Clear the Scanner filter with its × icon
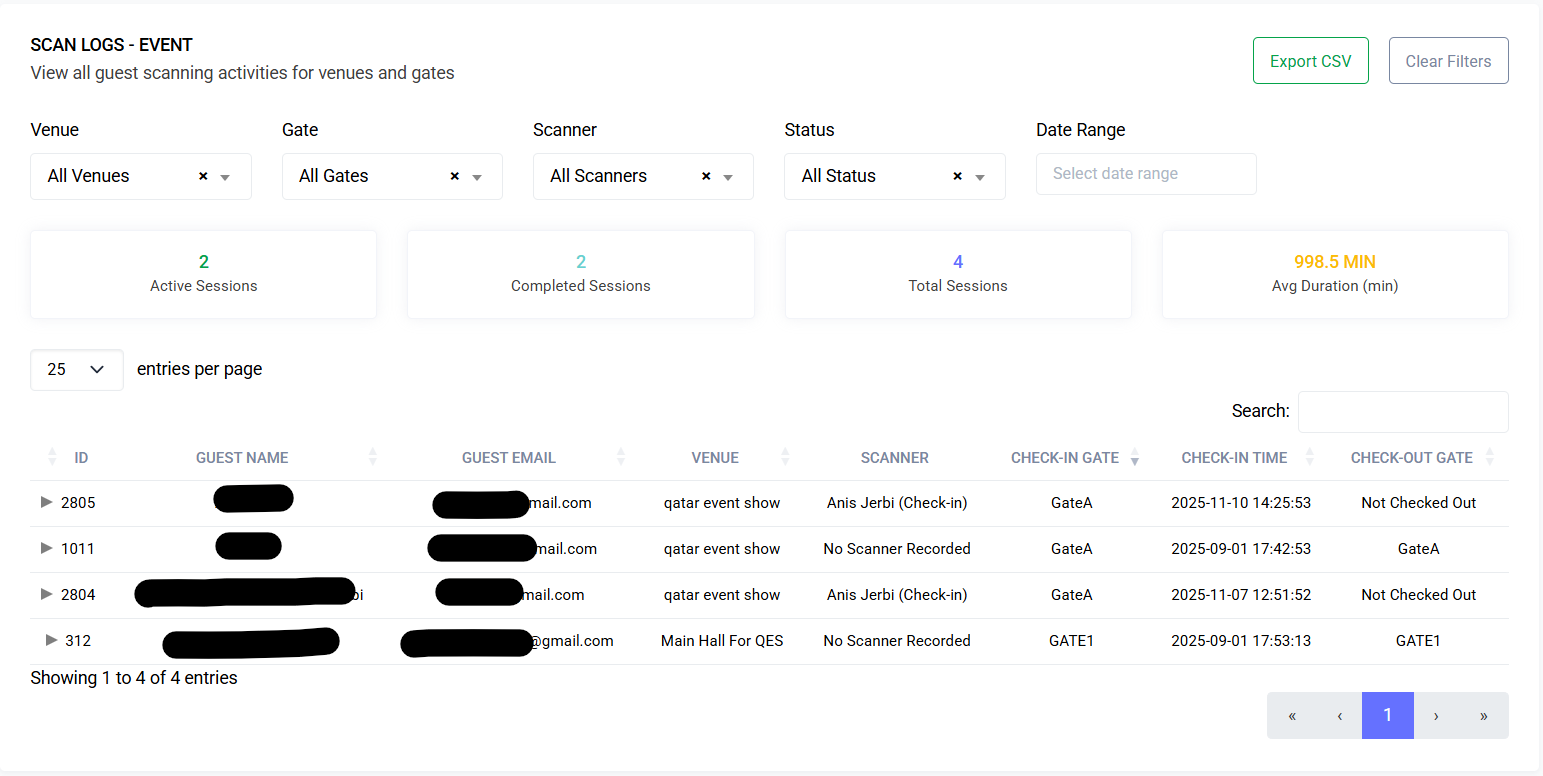The width and height of the screenshot is (1543, 776). coord(705,176)
